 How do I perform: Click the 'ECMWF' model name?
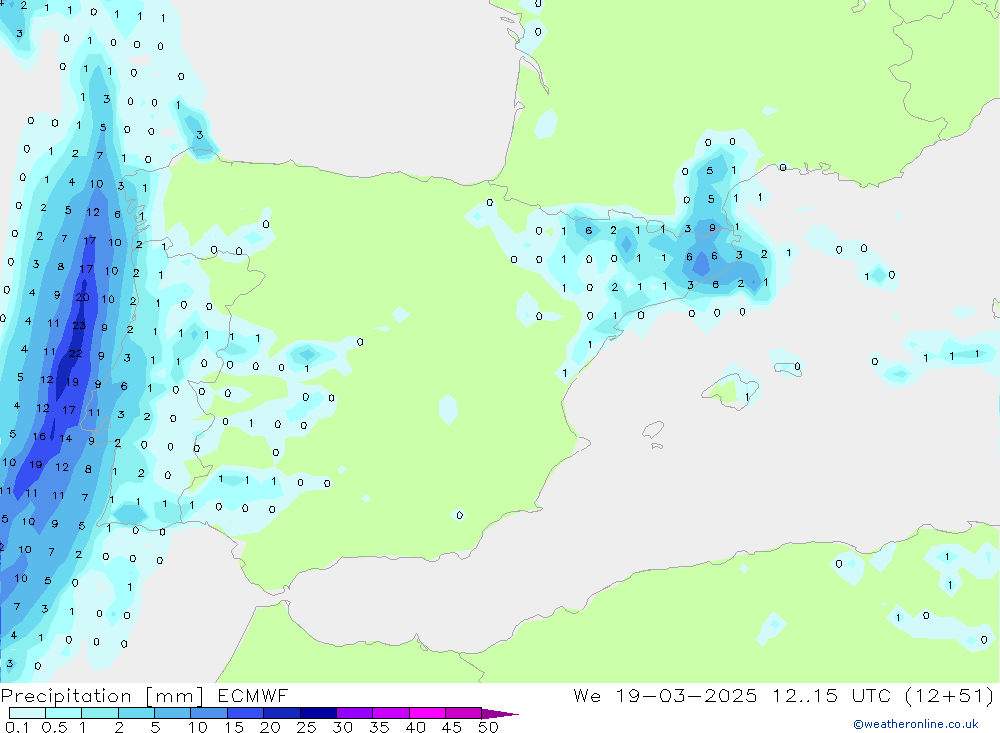tap(253, 695)
